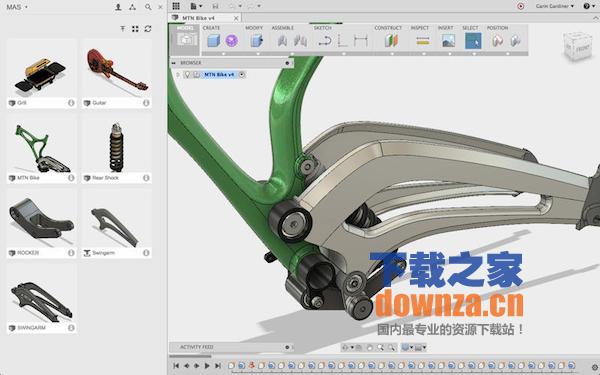Viewport: 600px width, 375px height.
Task: Expand the MTN Bike v4 browser node
Action: click(178, 75)
